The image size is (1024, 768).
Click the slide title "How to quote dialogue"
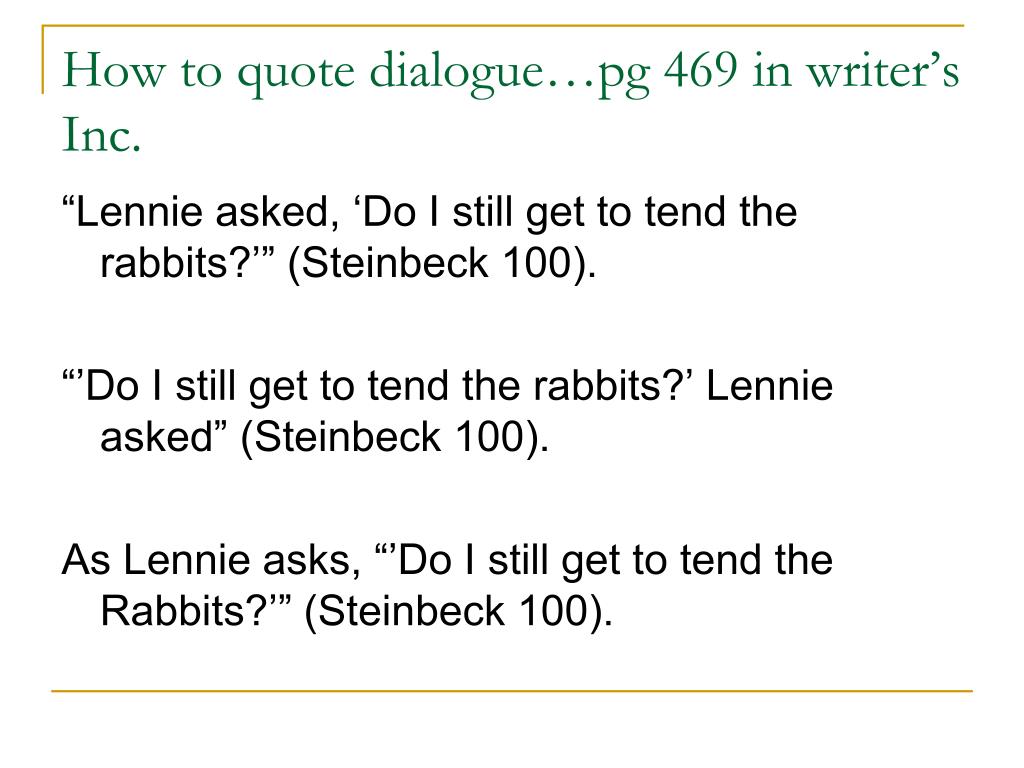(x=304, y=71)
